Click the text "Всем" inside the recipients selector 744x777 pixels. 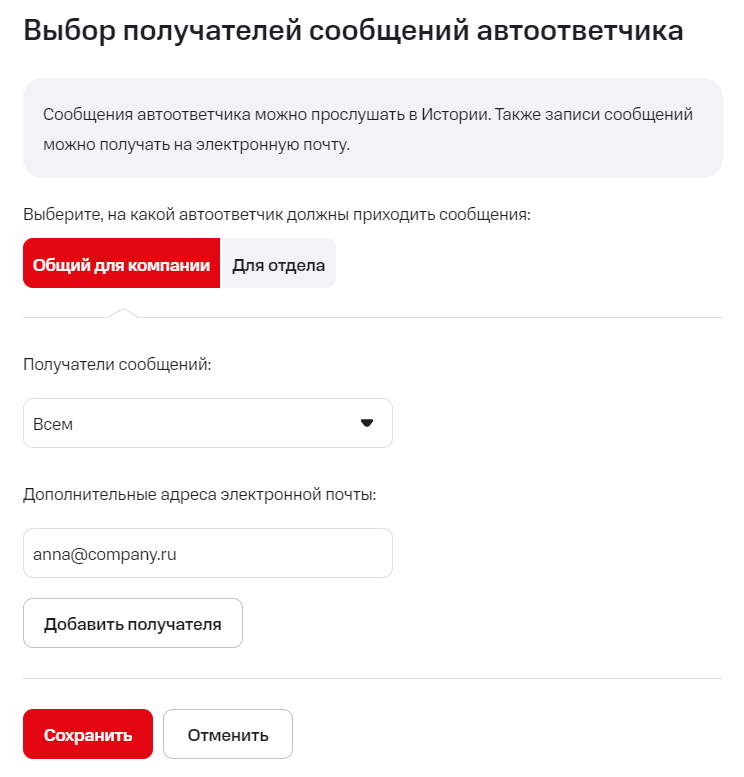click(x=53, y=424)
